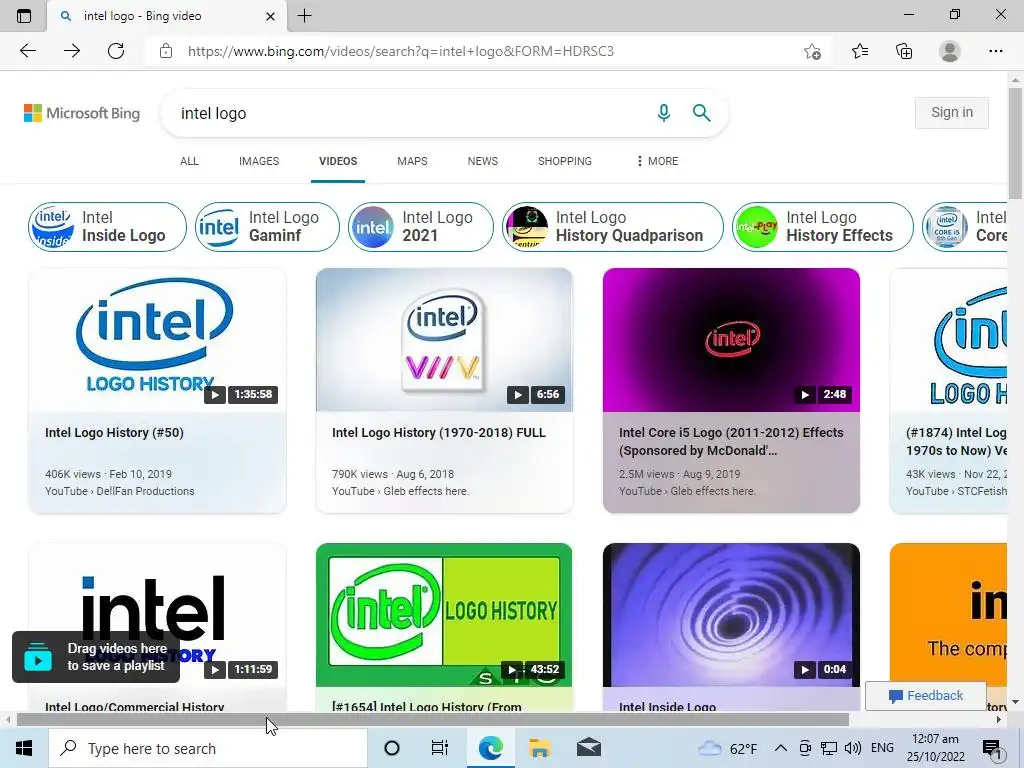The width and height of the screenshot is (1024, 768).
Task: Click the browser Forward arrow
Action: click(72, 51)
